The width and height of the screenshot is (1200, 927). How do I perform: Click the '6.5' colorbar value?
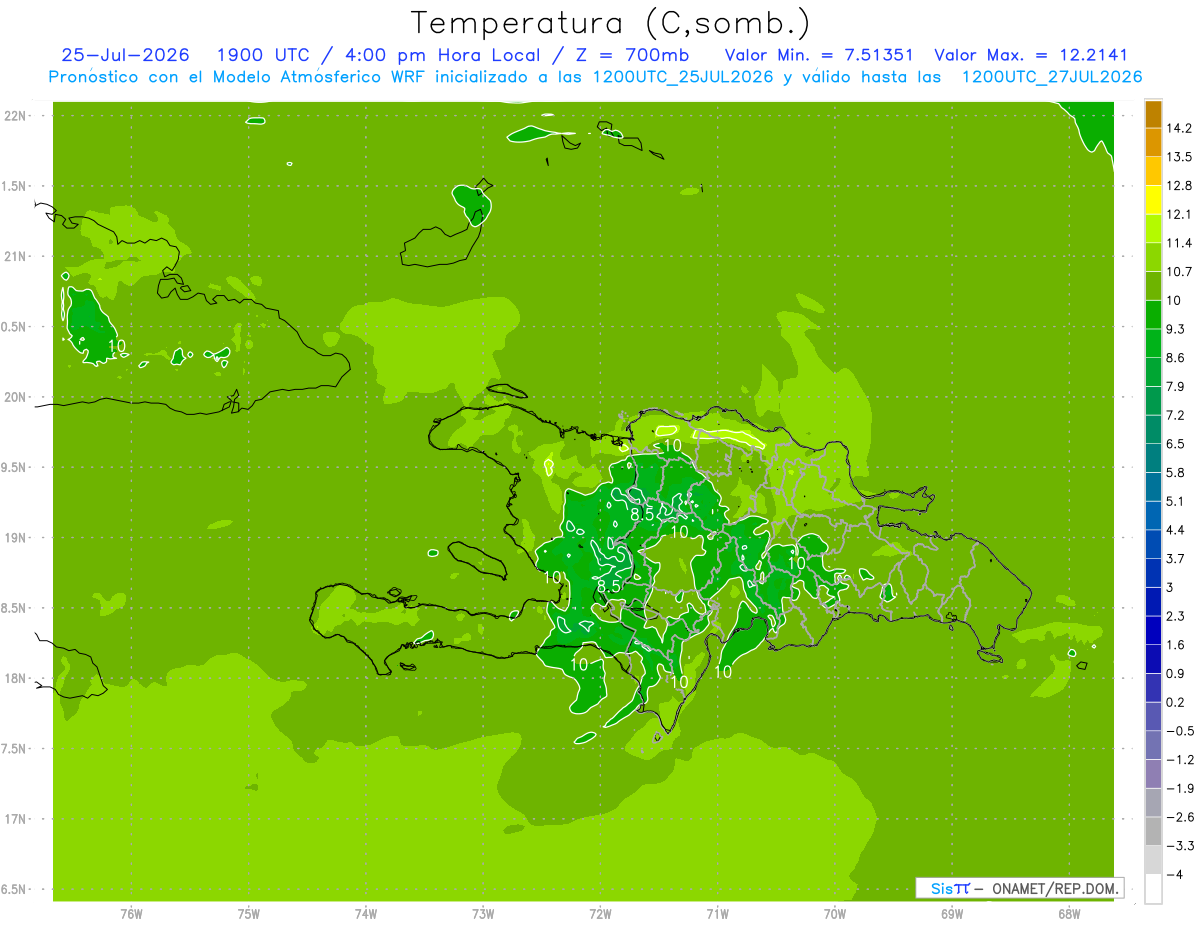[x=1176, y=444]
